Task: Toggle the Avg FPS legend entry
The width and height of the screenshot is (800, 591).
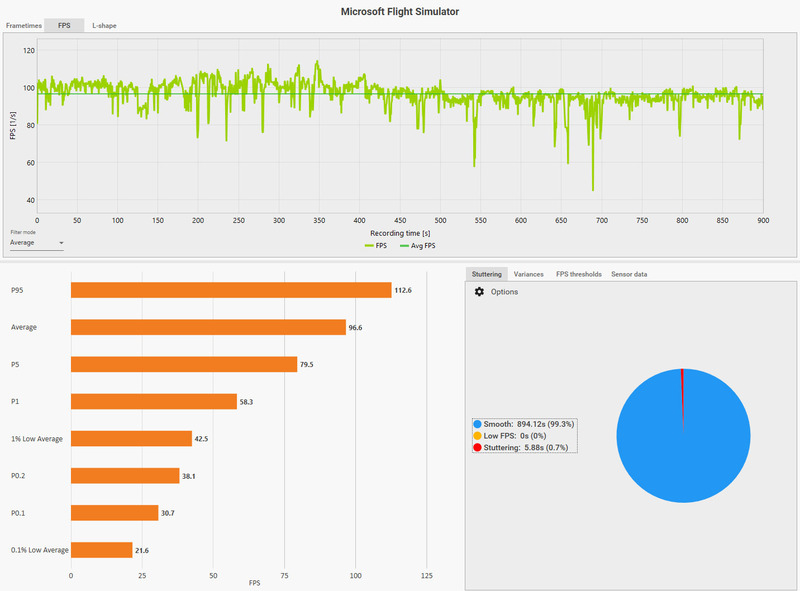Action: 417,246
